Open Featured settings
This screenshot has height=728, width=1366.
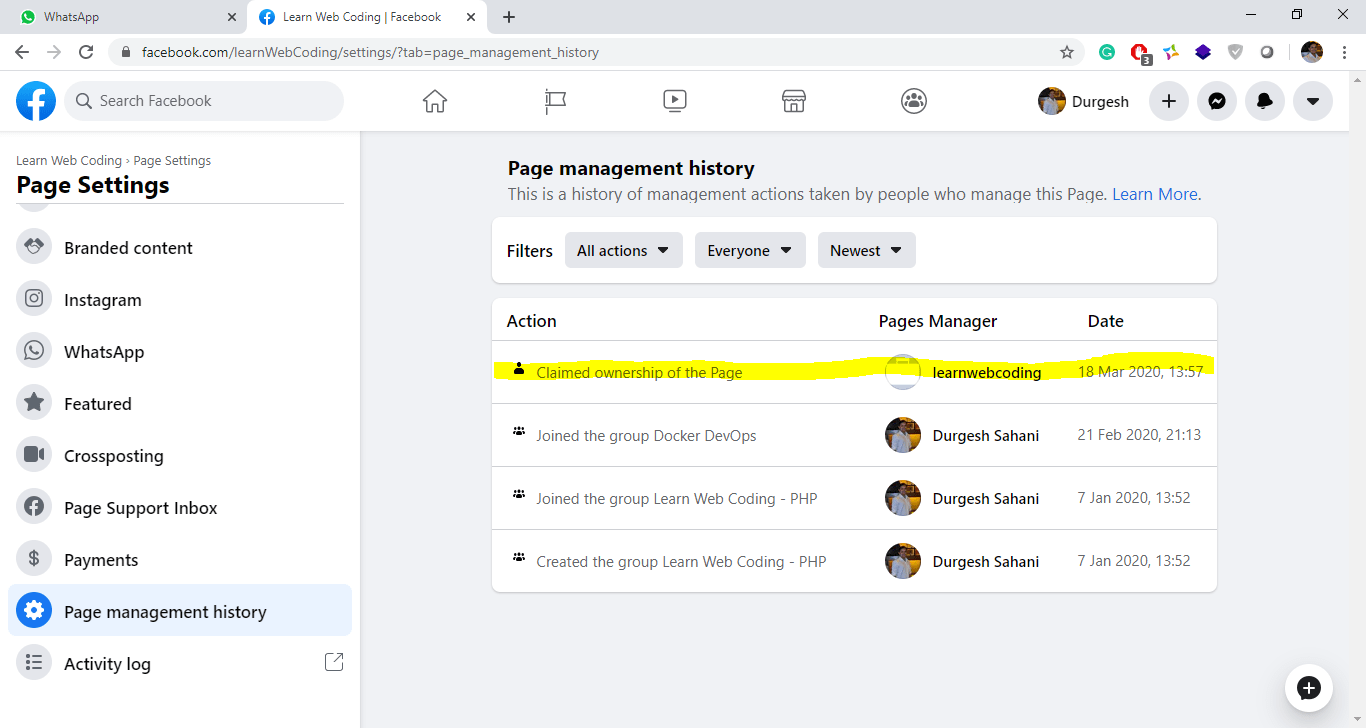pos(180,404)
